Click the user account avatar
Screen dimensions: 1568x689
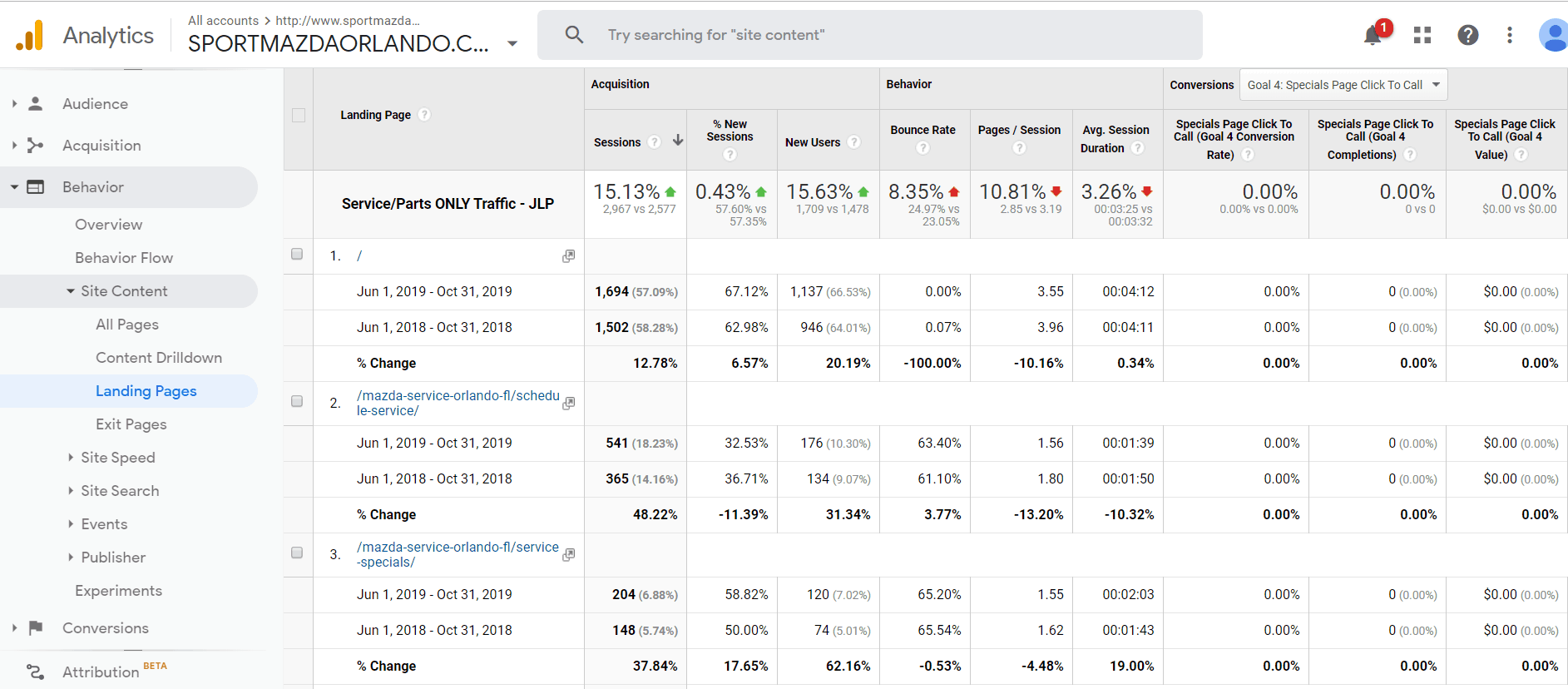[1553, 35]
